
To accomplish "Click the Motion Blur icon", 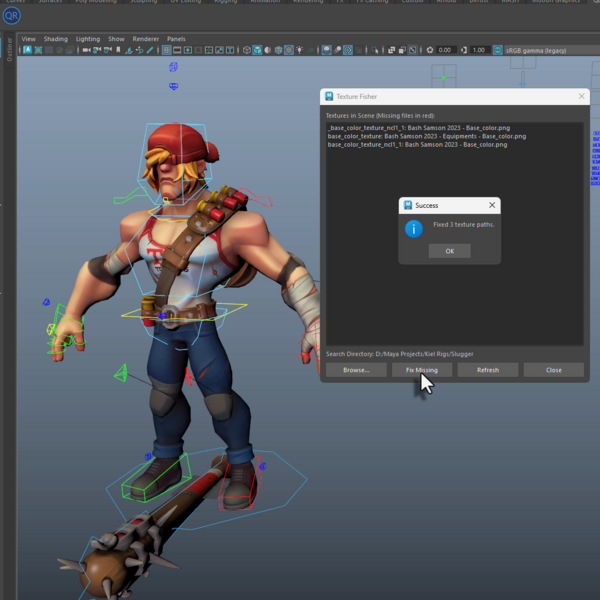I will (337, 50).
